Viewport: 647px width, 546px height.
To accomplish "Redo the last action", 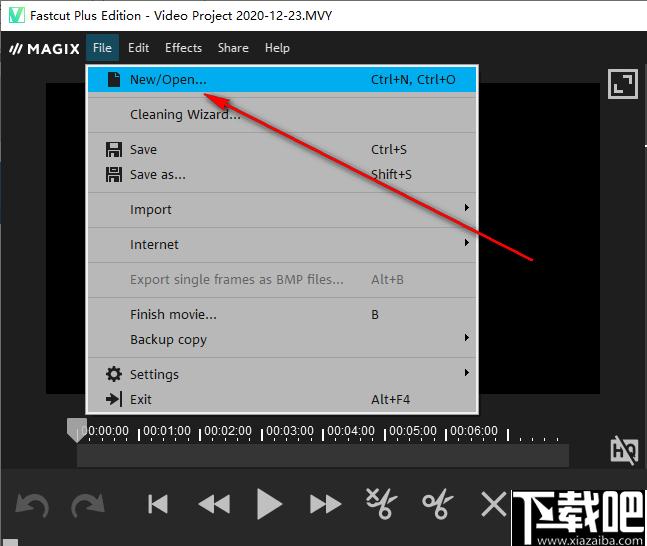I will click(x=88, y=504).
